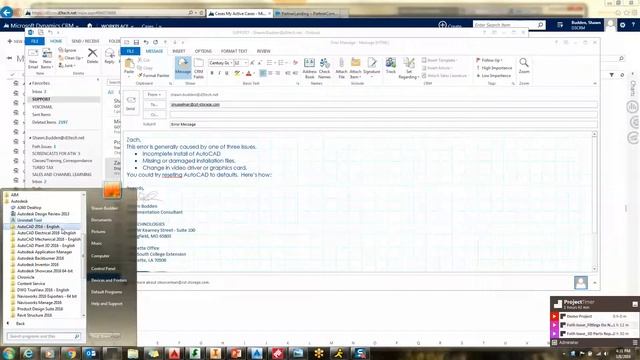Save the message from the quick access toolbar

(136, 42)
